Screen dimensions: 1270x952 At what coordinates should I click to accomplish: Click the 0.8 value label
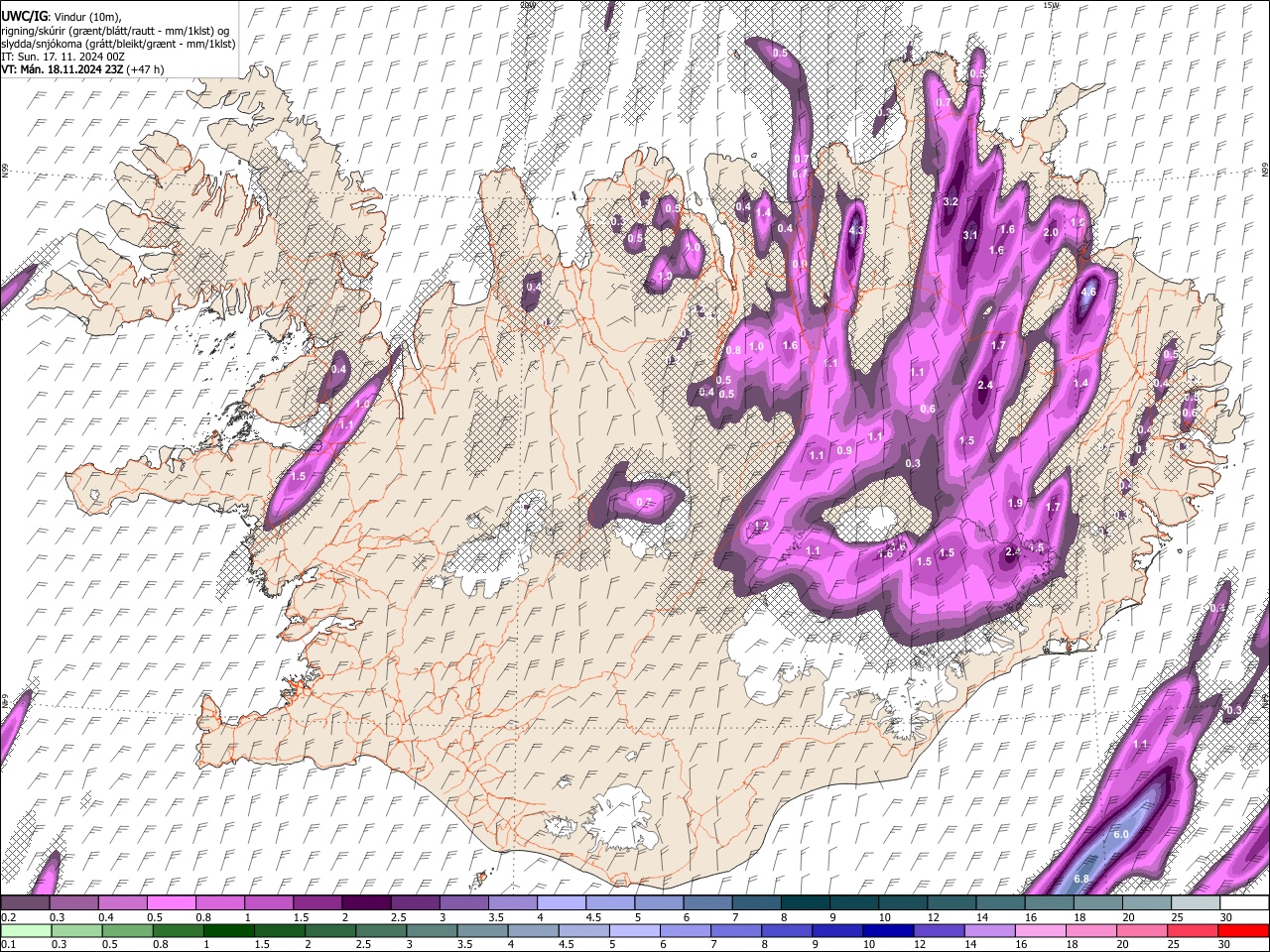(x=733, y=350)
